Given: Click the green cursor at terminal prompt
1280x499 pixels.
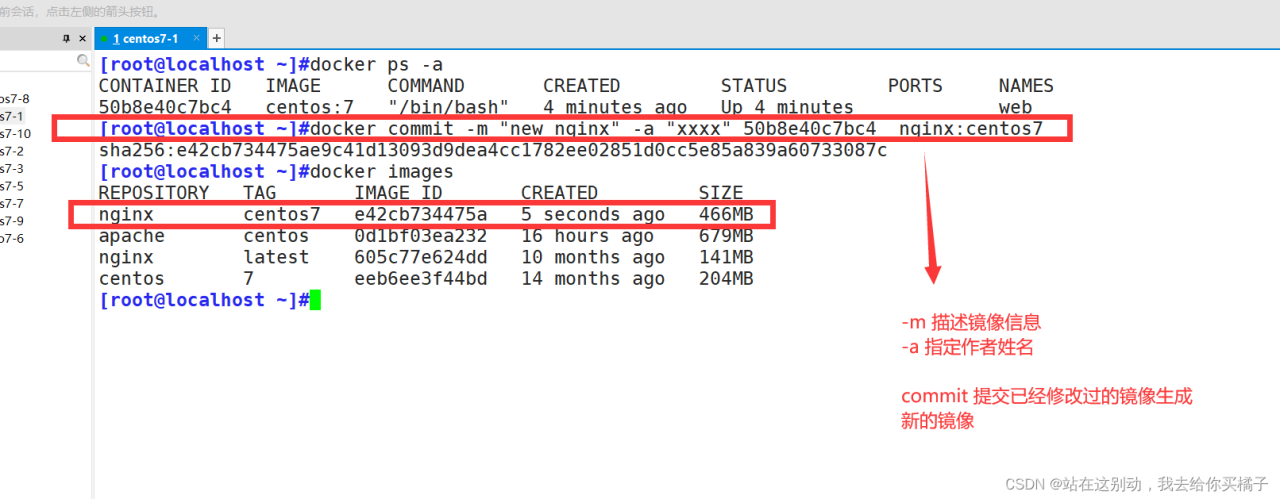Looking at the screenshot, I should point(315,300).
